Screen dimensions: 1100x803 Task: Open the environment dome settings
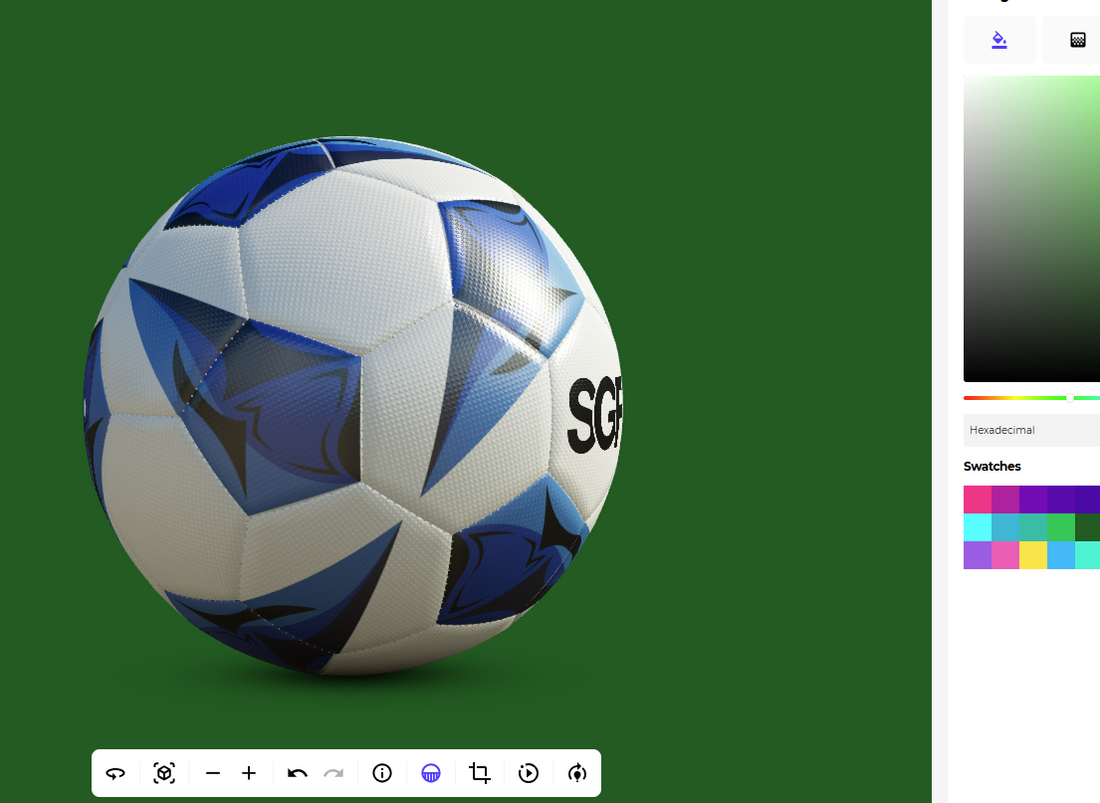[x=430, y=772]
